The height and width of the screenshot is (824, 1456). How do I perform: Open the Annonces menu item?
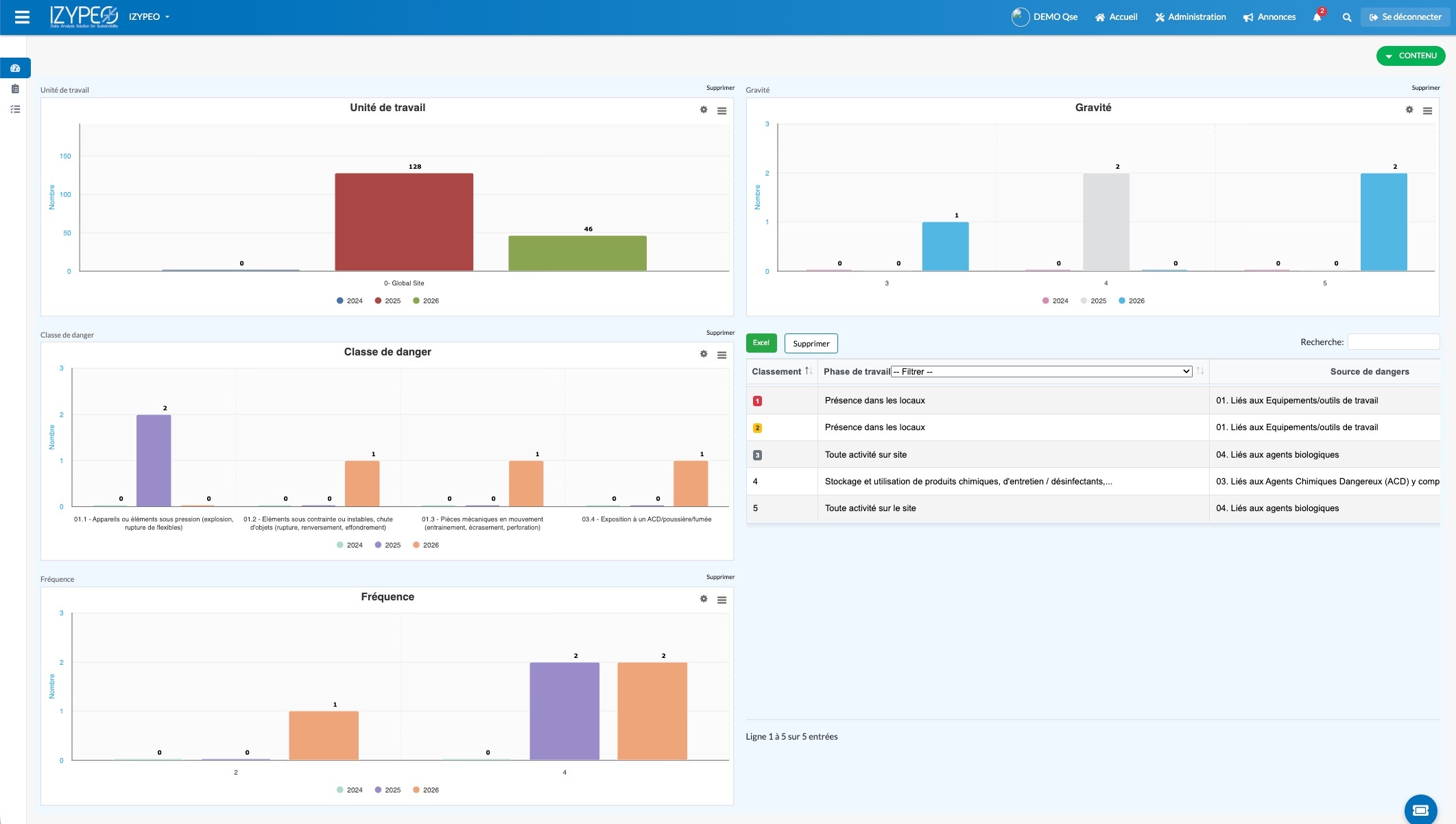click(x=1269, y=17)
